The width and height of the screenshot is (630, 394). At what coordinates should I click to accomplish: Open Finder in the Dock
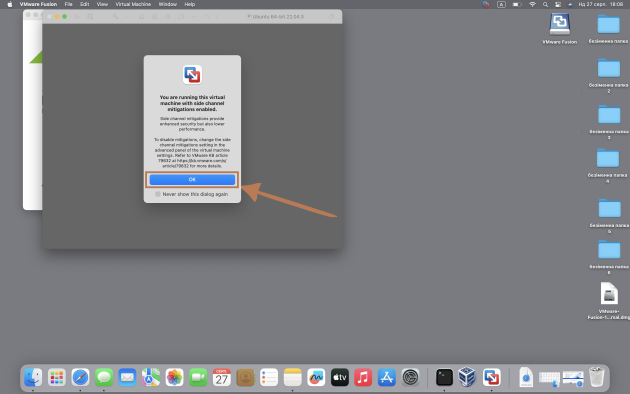pos(33,378)
